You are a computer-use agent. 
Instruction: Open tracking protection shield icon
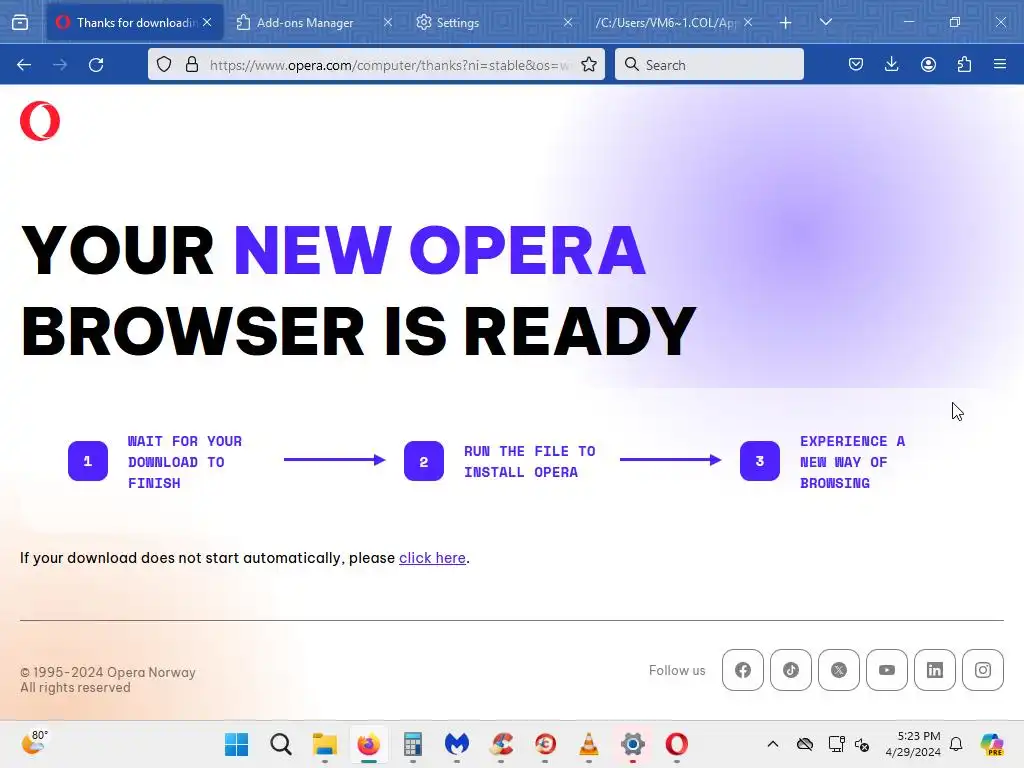click(x=164, y=65)
